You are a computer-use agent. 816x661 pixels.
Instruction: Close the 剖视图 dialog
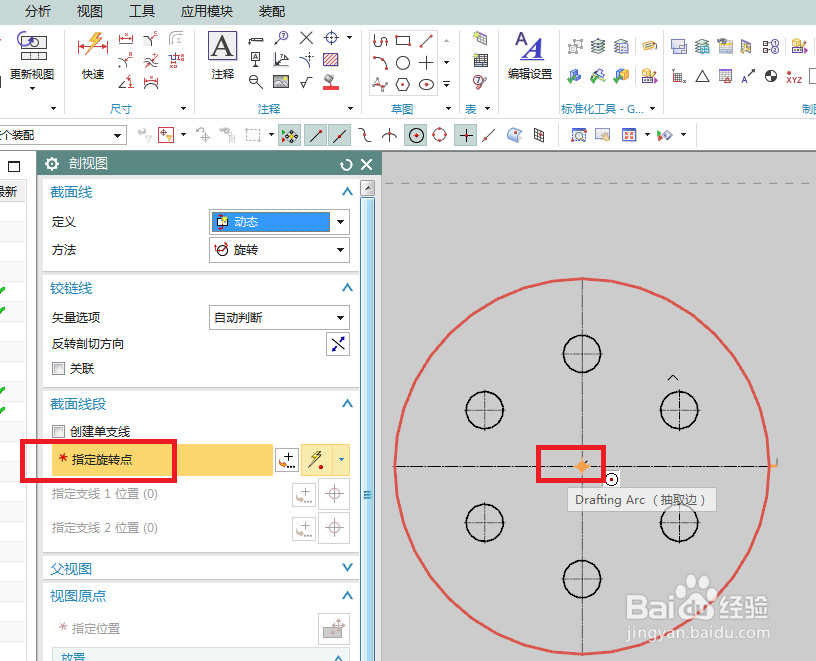(367, 164)
